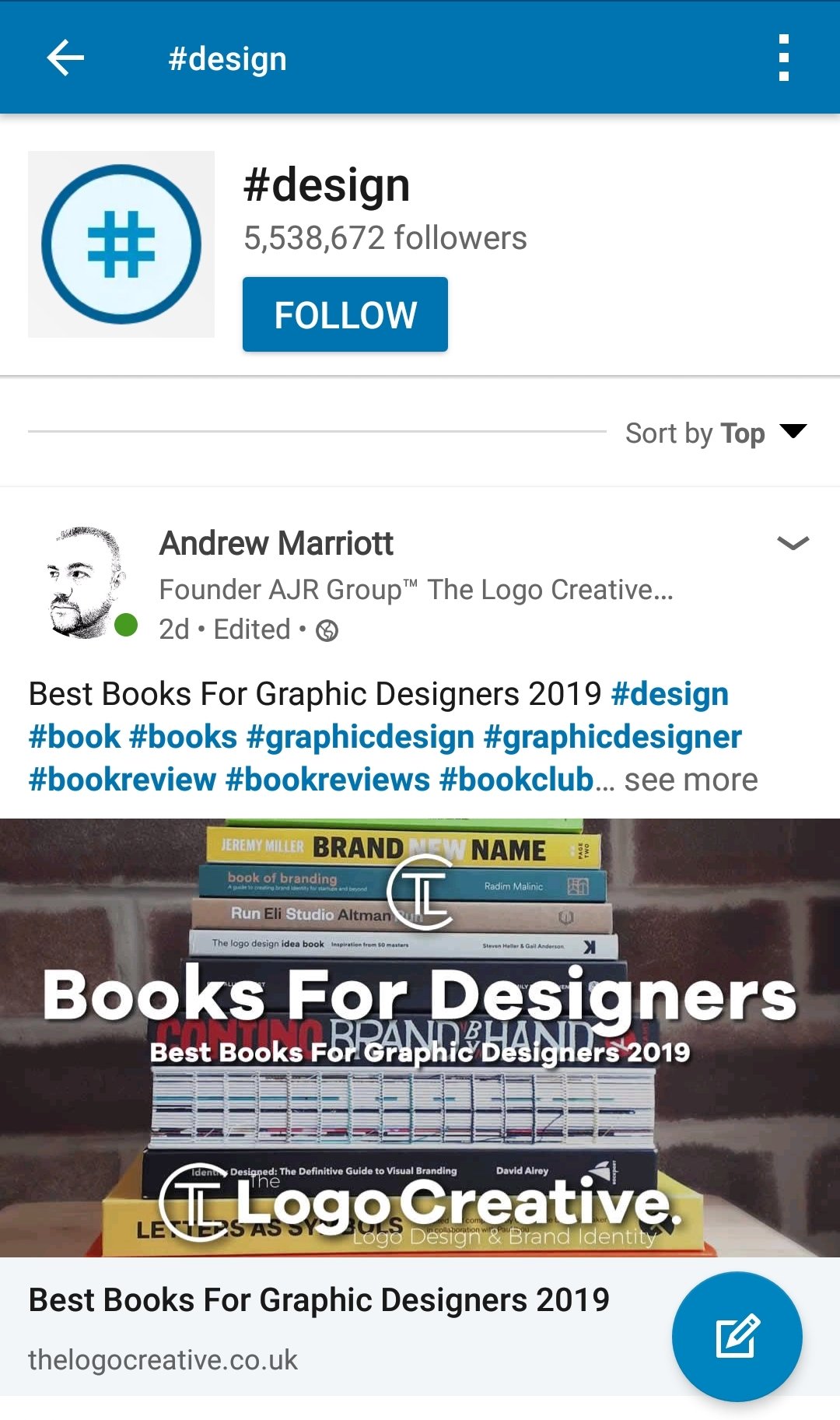
Task: Open the #graphicdesign hashtag link
Action: coord(360,737)
